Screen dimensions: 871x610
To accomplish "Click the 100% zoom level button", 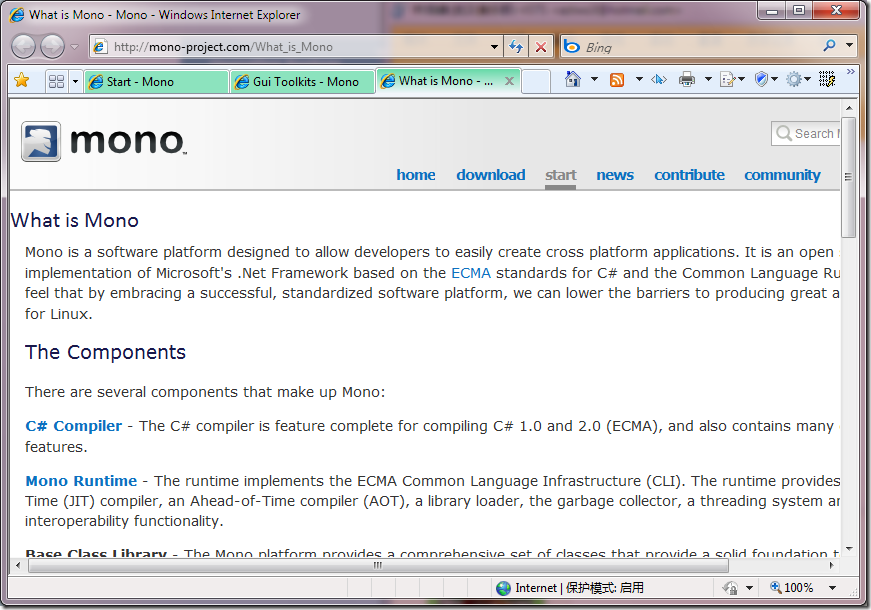I will 792,587.
